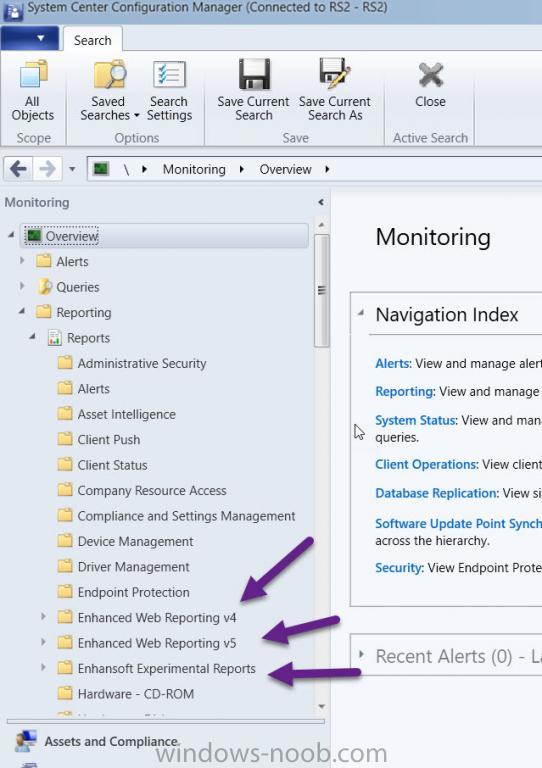Go back with the back arrow

pos(19,169)
